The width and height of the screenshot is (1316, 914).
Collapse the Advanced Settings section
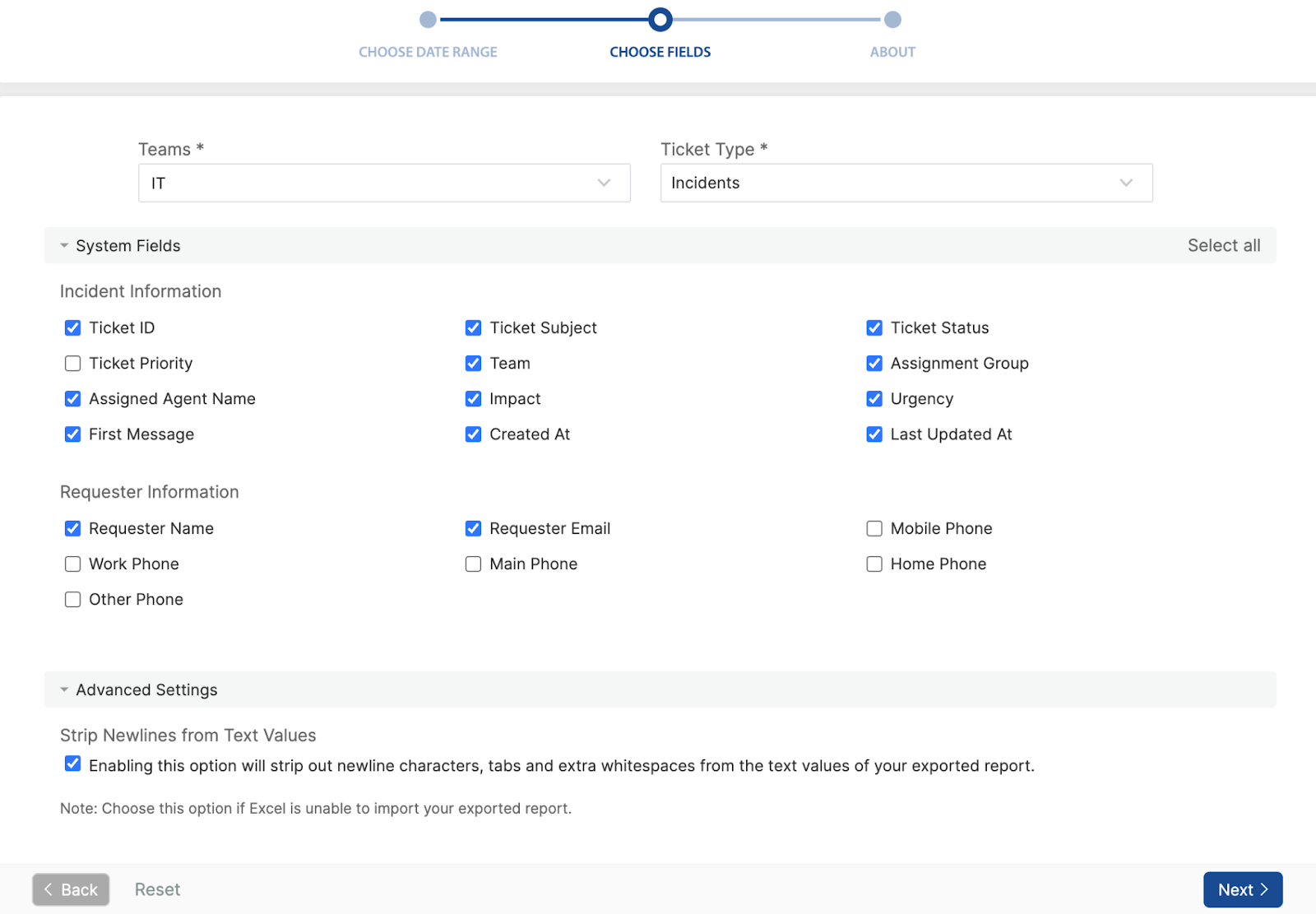click(x=64, y=689)
